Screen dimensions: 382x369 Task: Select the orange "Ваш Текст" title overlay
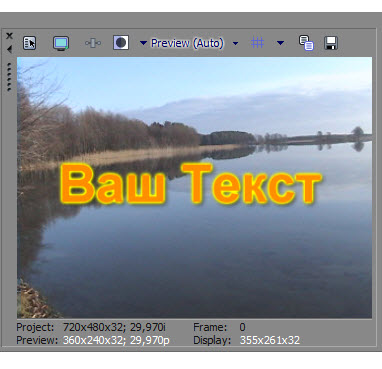click(x=191, y=184)
